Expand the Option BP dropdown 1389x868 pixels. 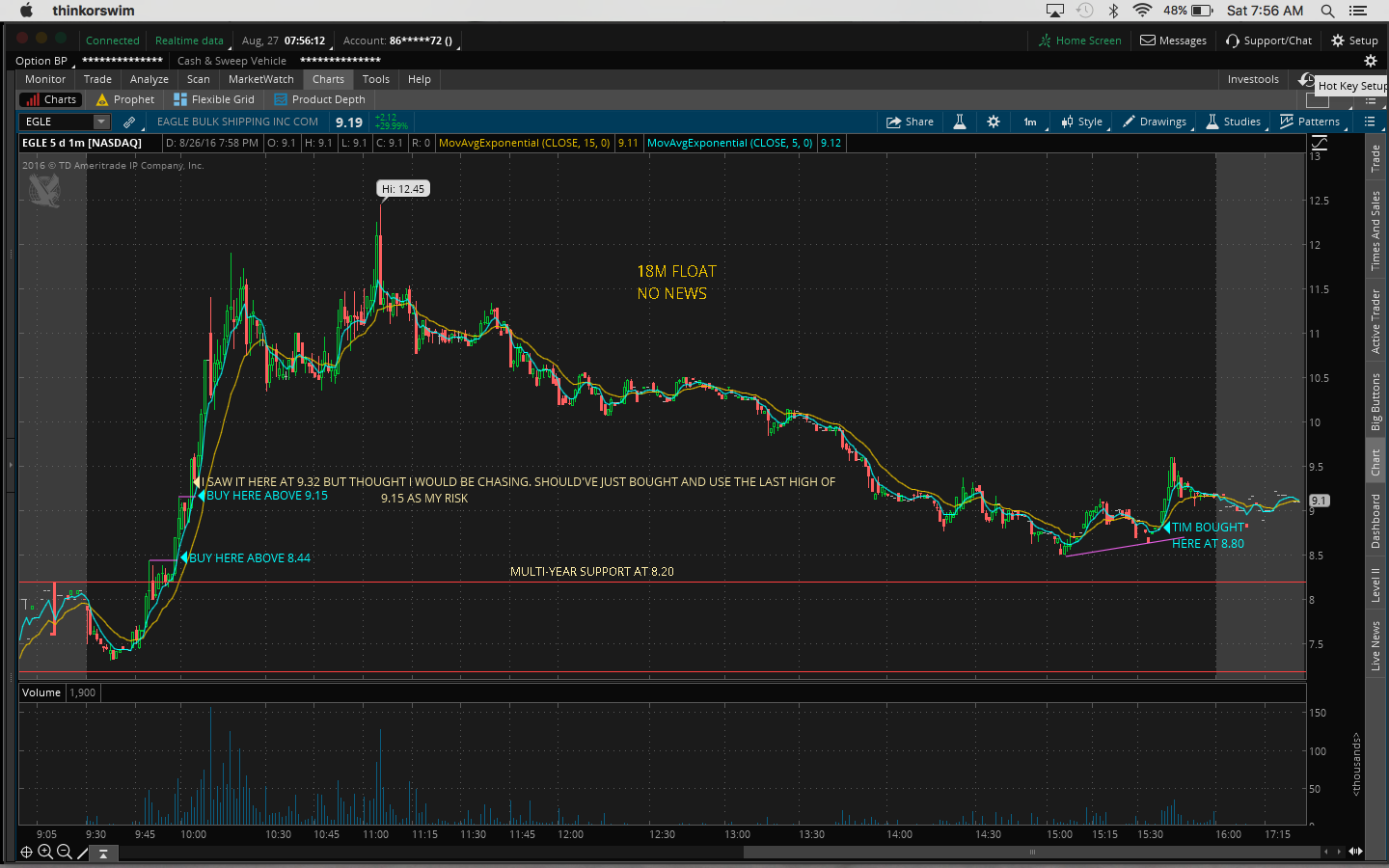[x=43, y=61]
